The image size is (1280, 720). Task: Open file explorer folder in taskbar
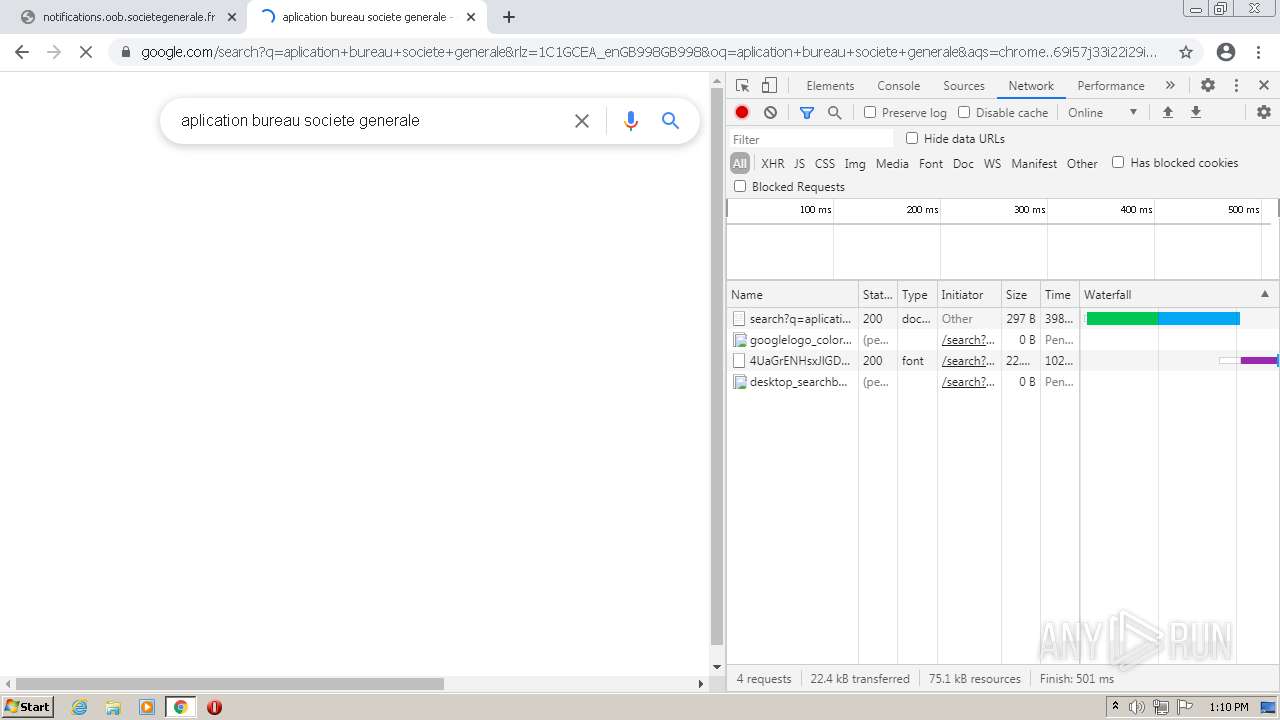coord(113,707)
